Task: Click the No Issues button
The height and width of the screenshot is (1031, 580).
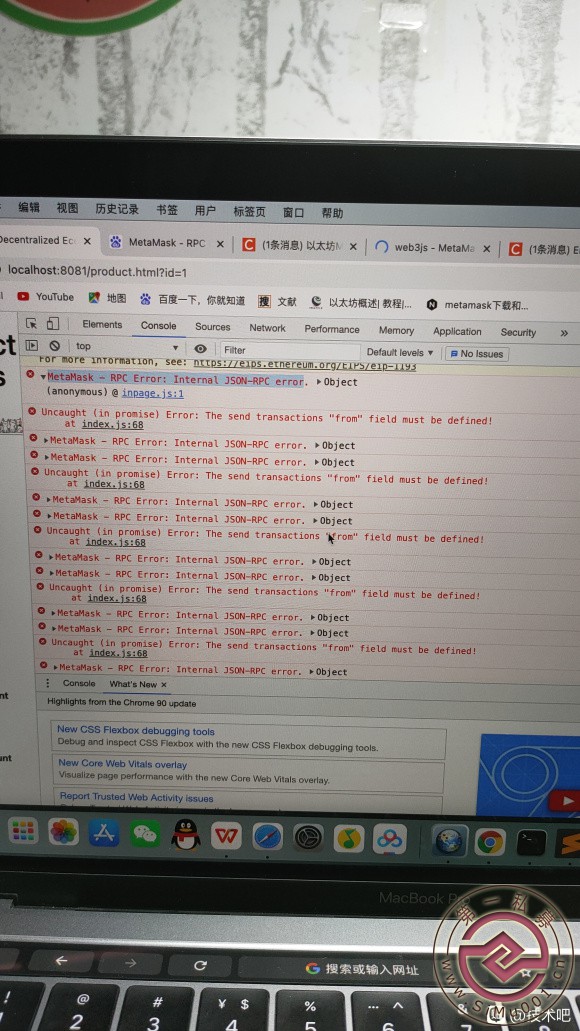Action: point(477,354)
